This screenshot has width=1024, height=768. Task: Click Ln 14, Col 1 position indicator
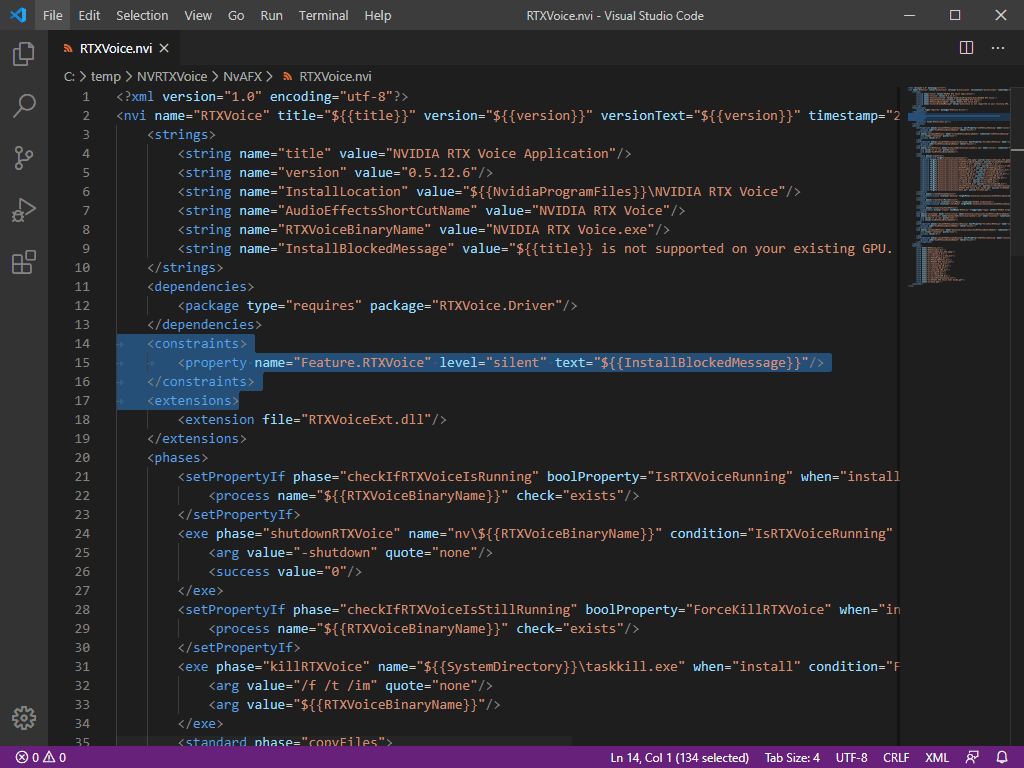point(679,757)
